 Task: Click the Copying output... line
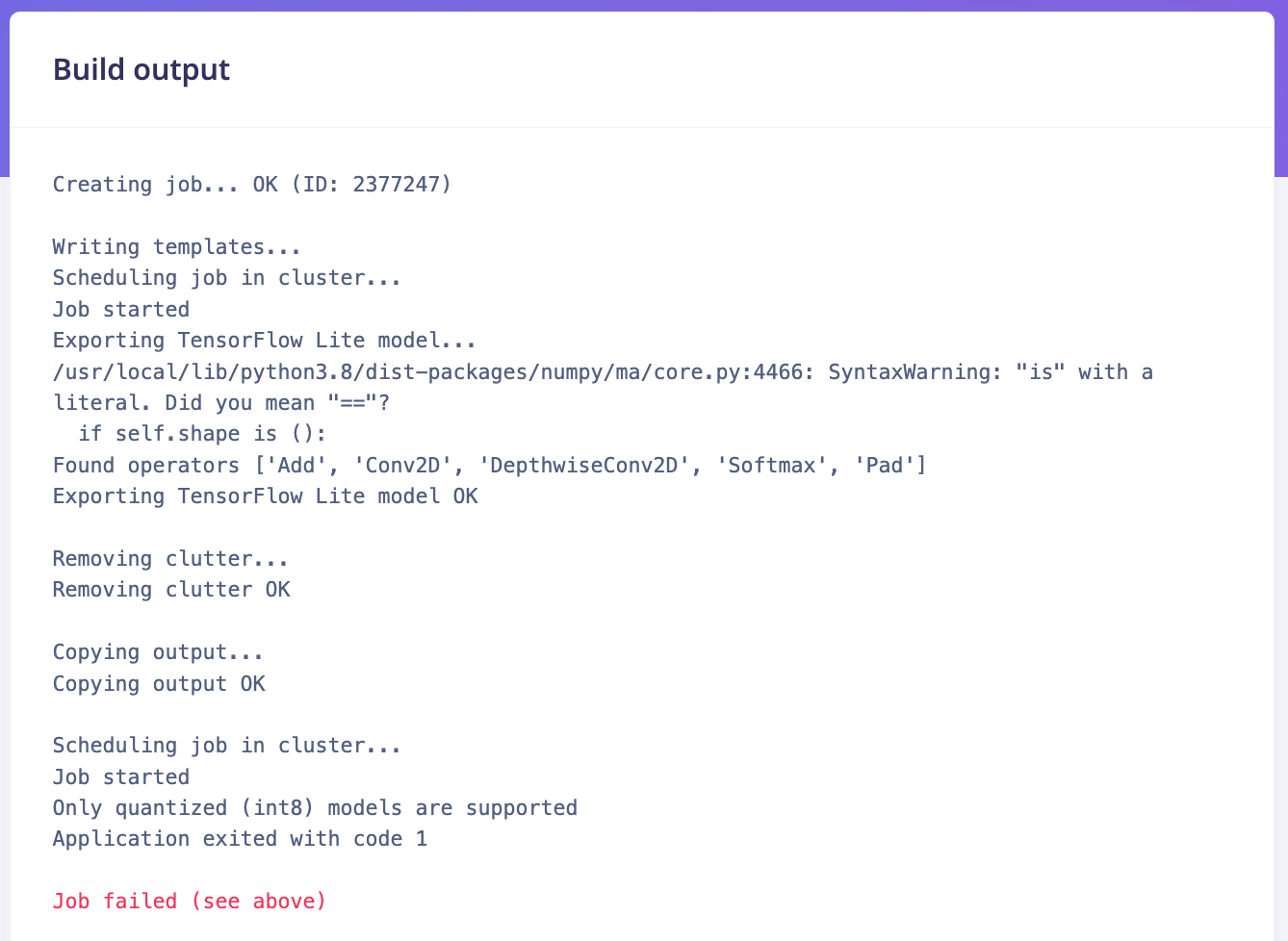tap(159, 652)
